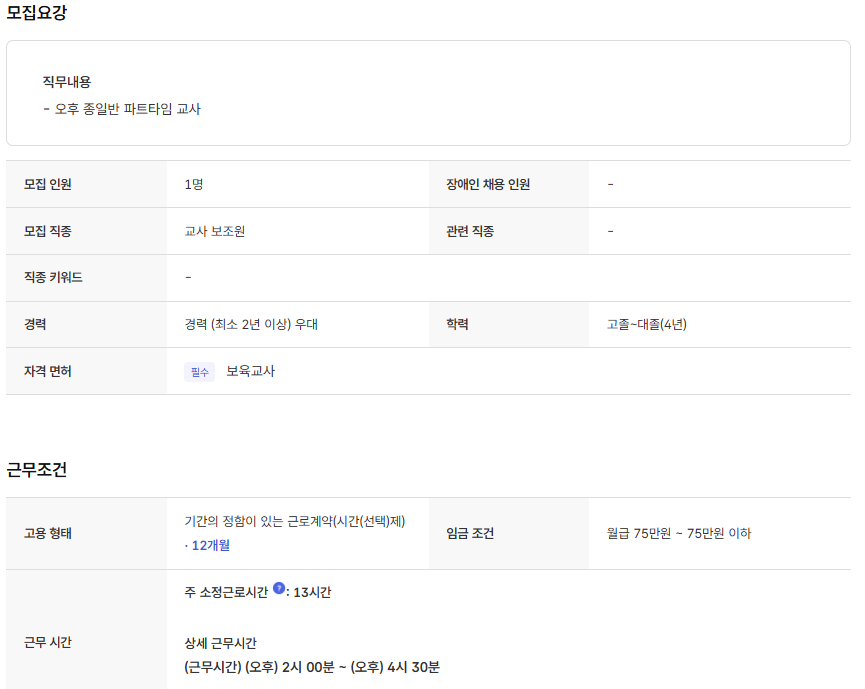Viewport: 865px width, 689px height.
Task: Click the 기간의 정함이 있는 근로계약 text
Action: (x=295, y=521)
